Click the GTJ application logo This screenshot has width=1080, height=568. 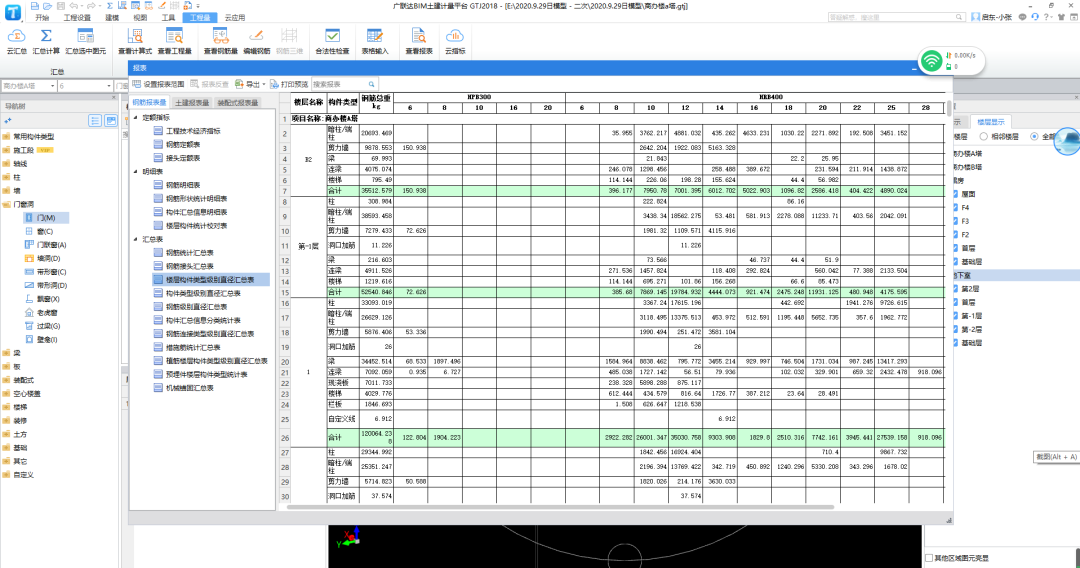pos(12,13)
